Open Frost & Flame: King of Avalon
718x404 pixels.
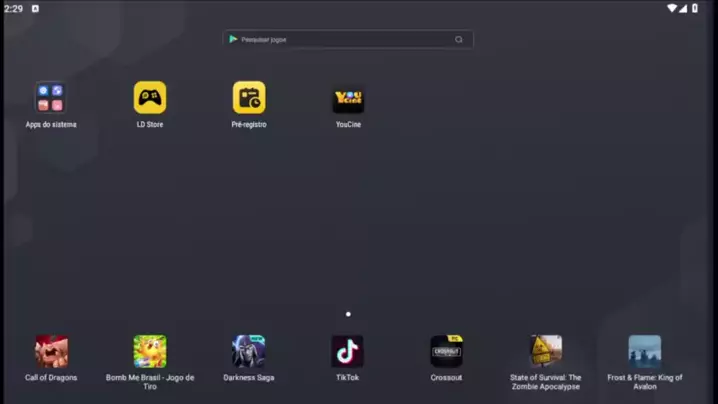(x=644, y=352)
